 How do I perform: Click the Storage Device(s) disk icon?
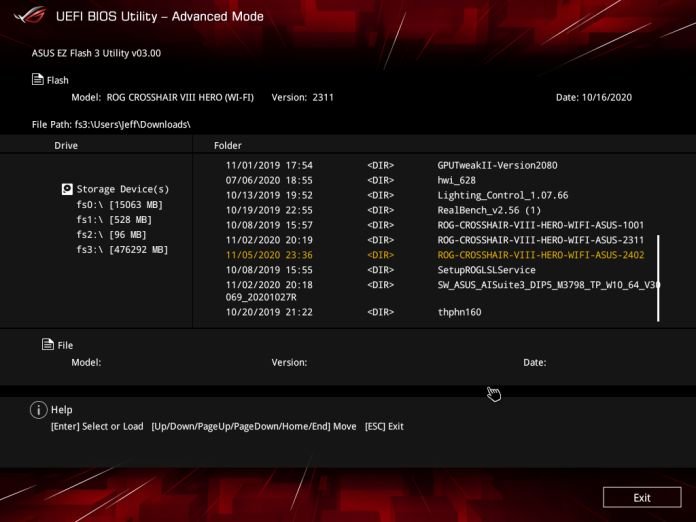click(x=67, y=190)
